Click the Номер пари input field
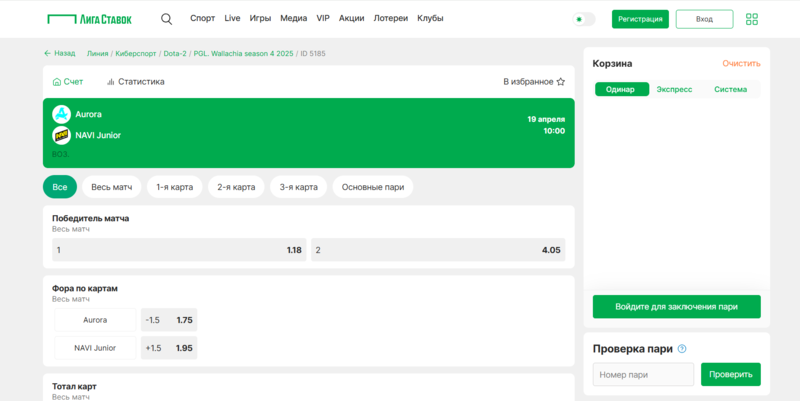 [x=643, y=375]
